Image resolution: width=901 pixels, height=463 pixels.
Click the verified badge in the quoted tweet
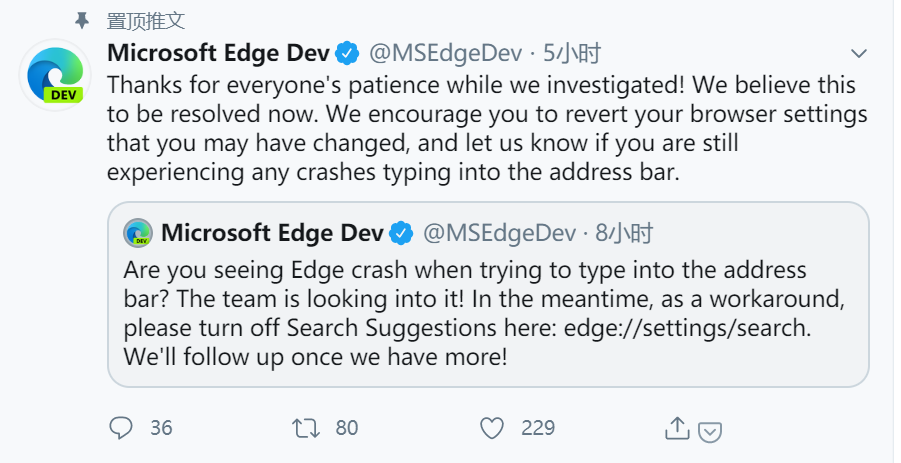[401, 233]
